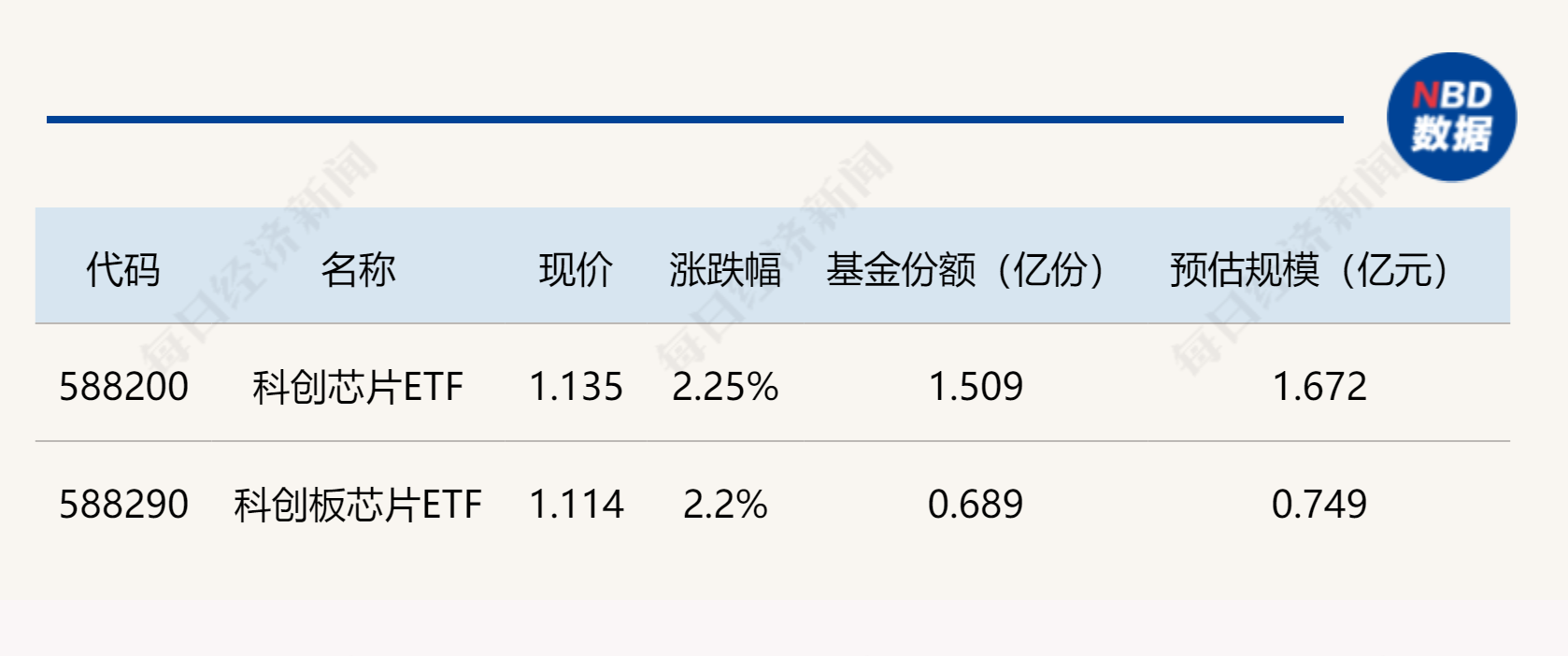Click fund code 588200
1568x656 pixels.
point(123,387)
